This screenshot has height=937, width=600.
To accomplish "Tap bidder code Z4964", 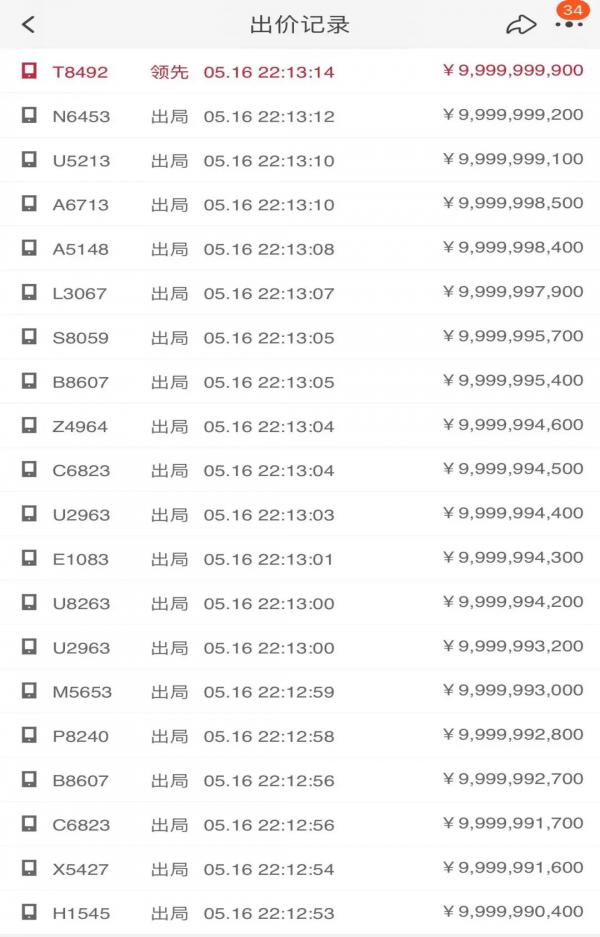I will coord(80,426).
